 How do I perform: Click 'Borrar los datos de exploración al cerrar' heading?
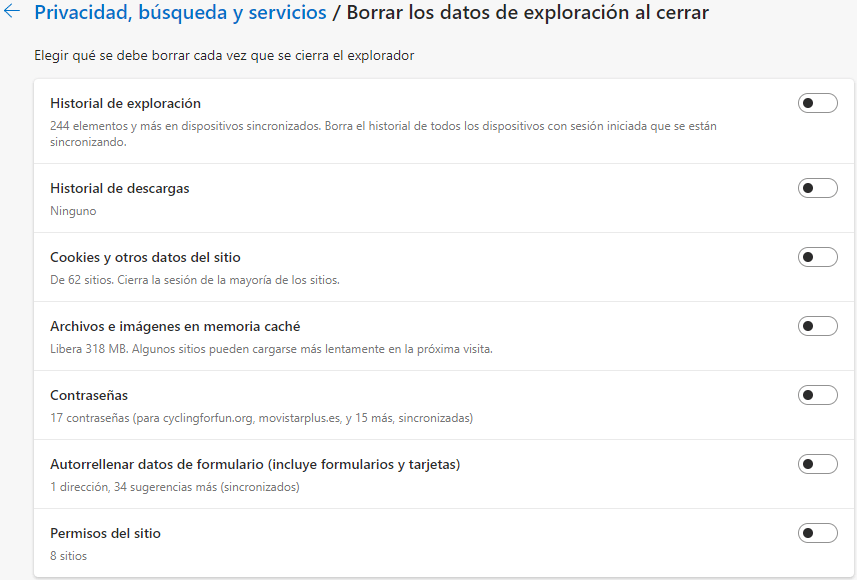(527, 13)
